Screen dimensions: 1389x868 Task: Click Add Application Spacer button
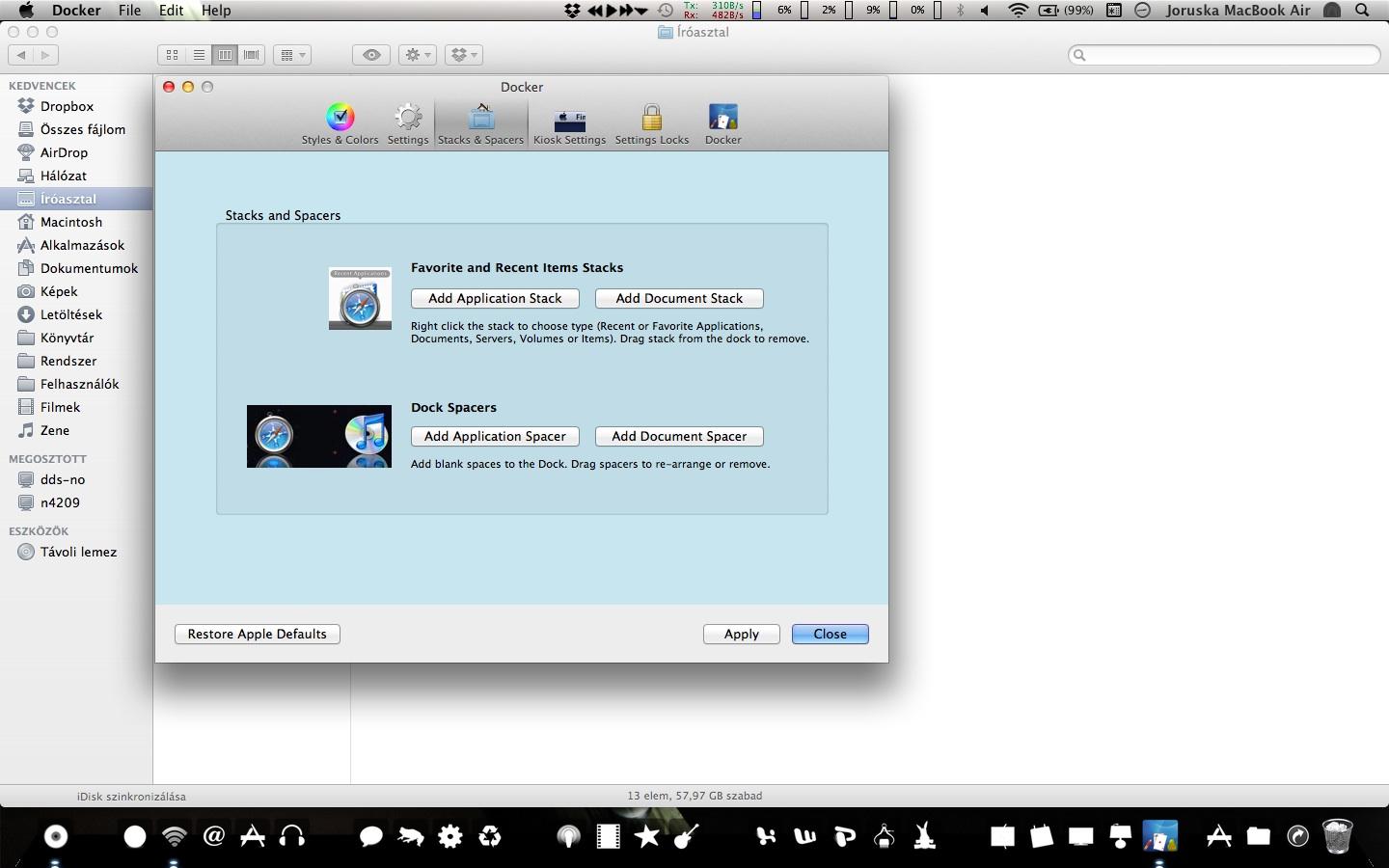(x=495, y=436)
